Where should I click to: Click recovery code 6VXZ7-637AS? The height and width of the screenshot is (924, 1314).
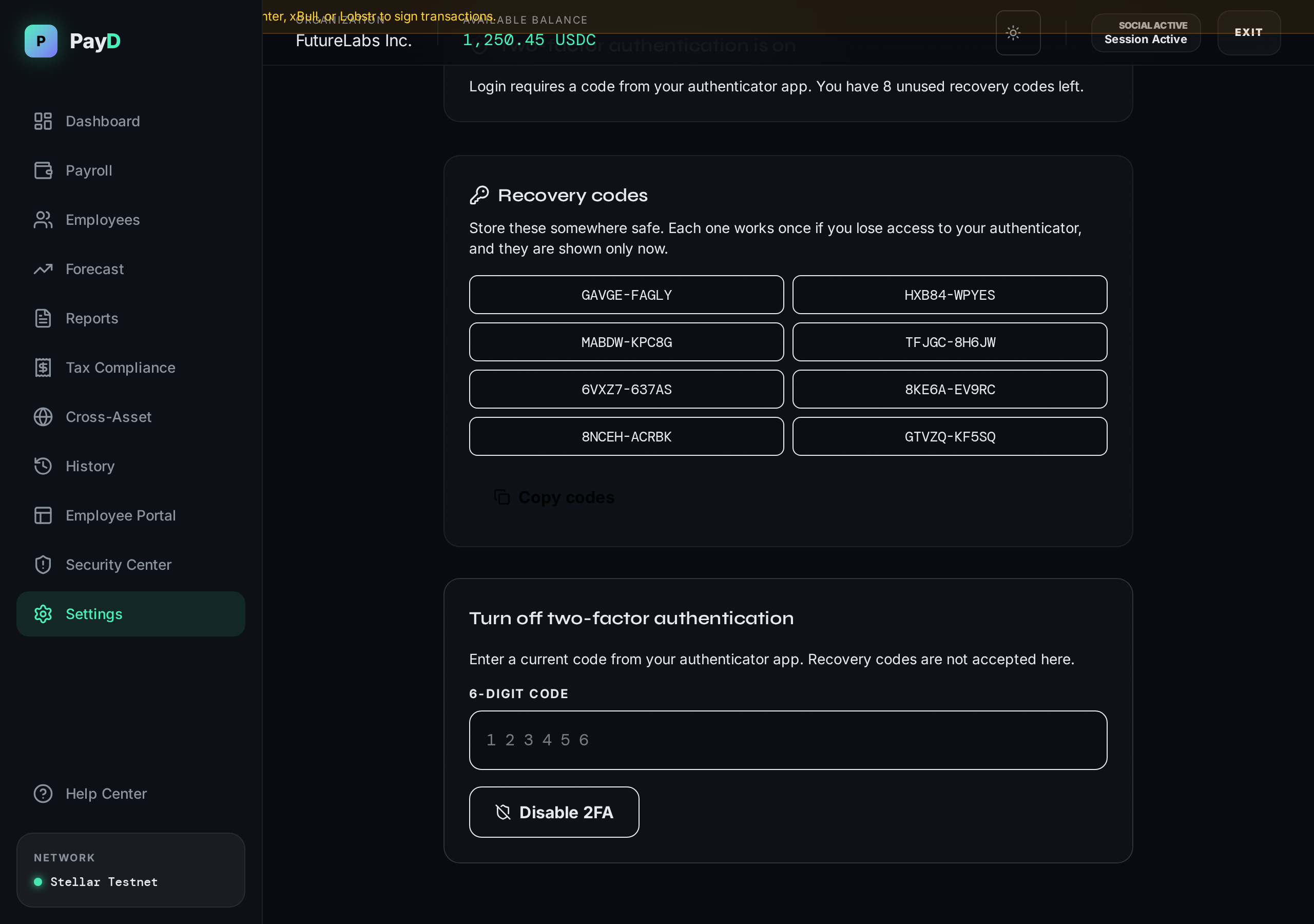626,389
